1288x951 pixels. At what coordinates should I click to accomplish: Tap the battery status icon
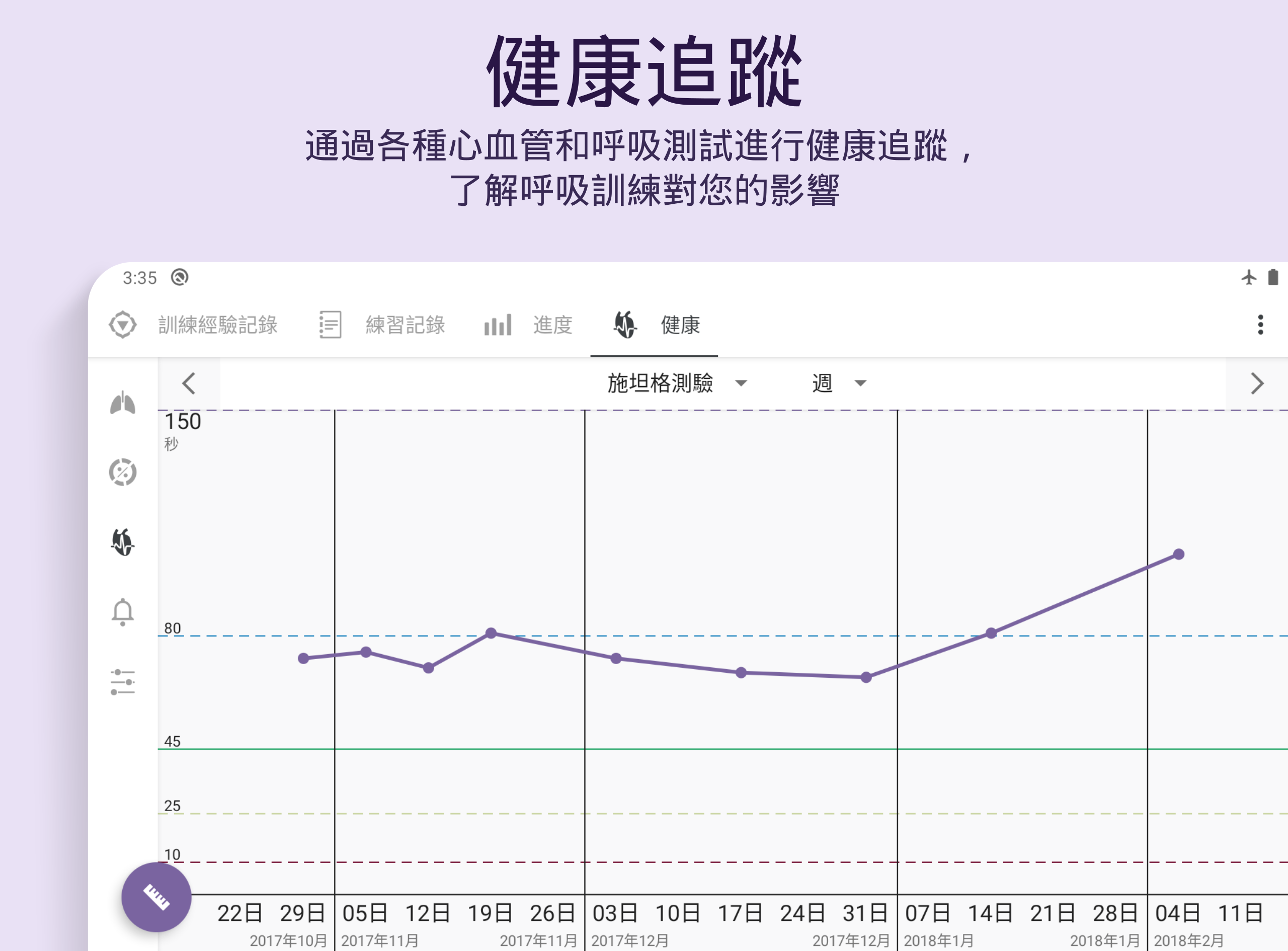tap(1273, 277)
